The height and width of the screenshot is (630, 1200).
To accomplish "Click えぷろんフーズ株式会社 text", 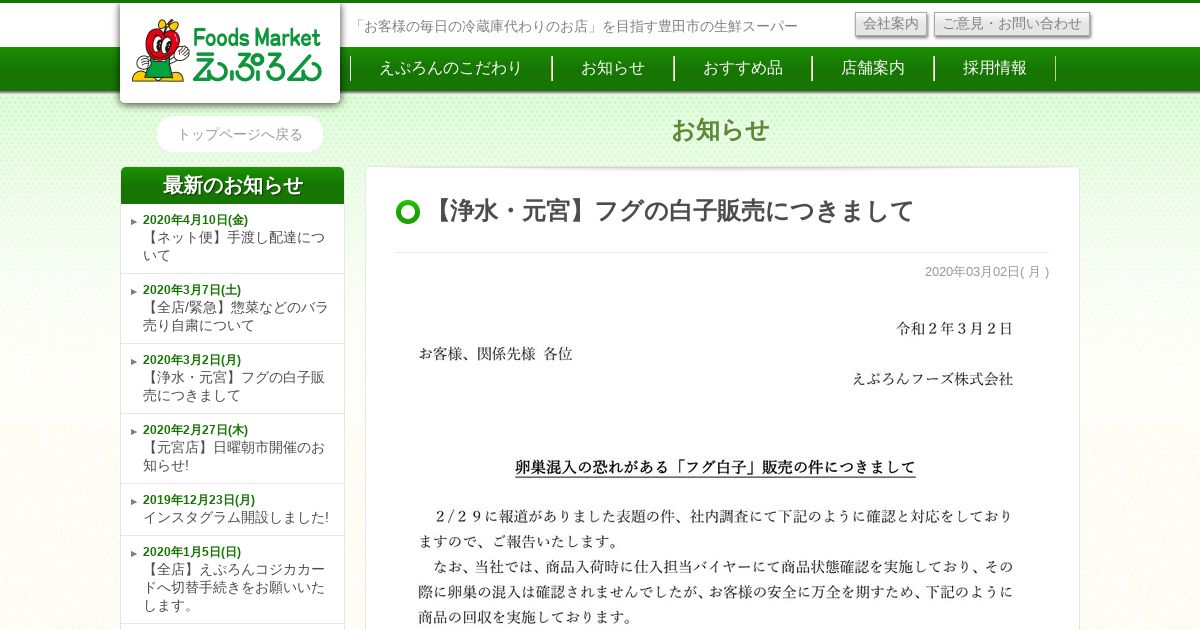I will tap(933, 379).
